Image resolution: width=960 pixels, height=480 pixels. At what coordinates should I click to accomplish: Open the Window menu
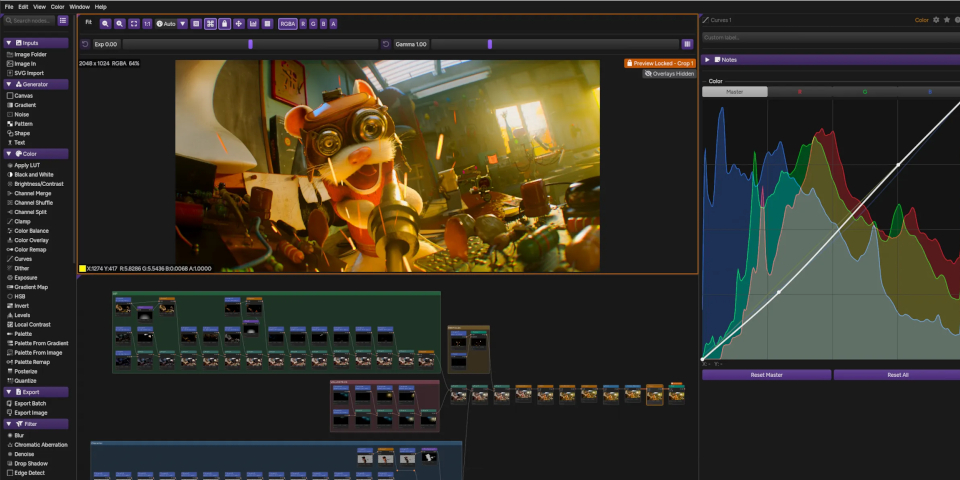80,7
